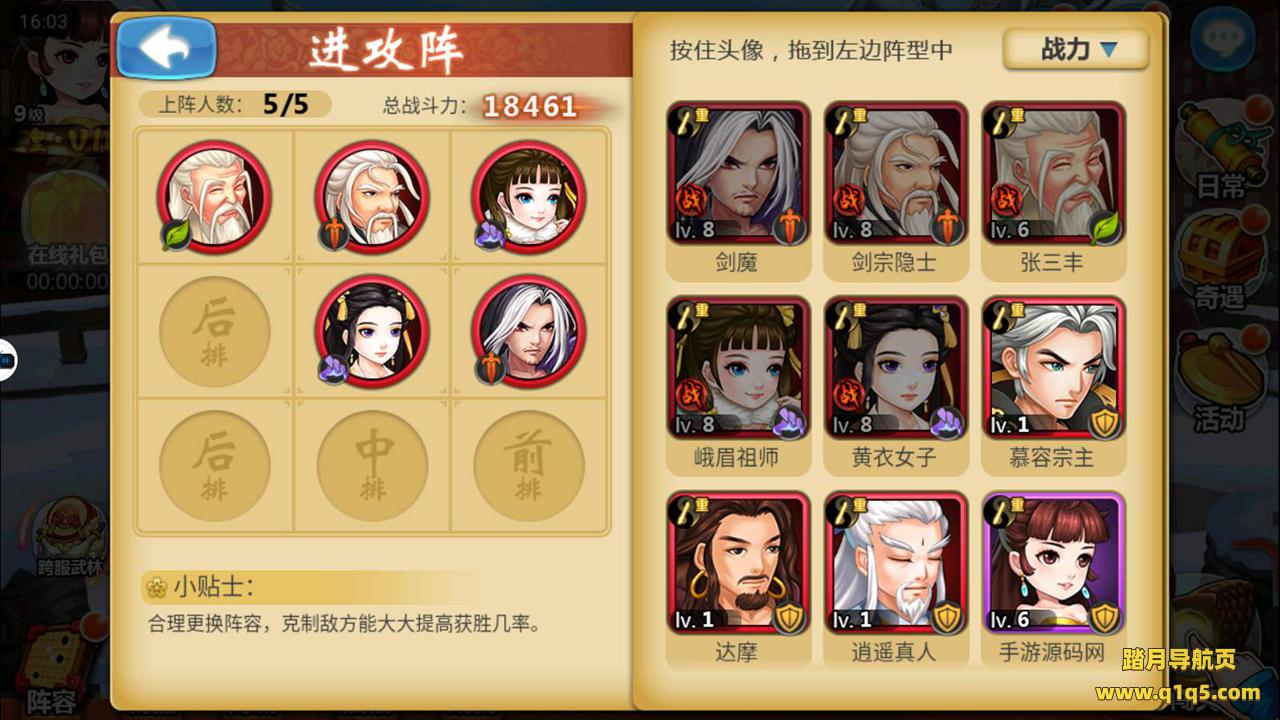This screenshot has height=720, width=1280.
Task: Tap the black-haired lady in the formation center
Action: [x=372, y=331]
